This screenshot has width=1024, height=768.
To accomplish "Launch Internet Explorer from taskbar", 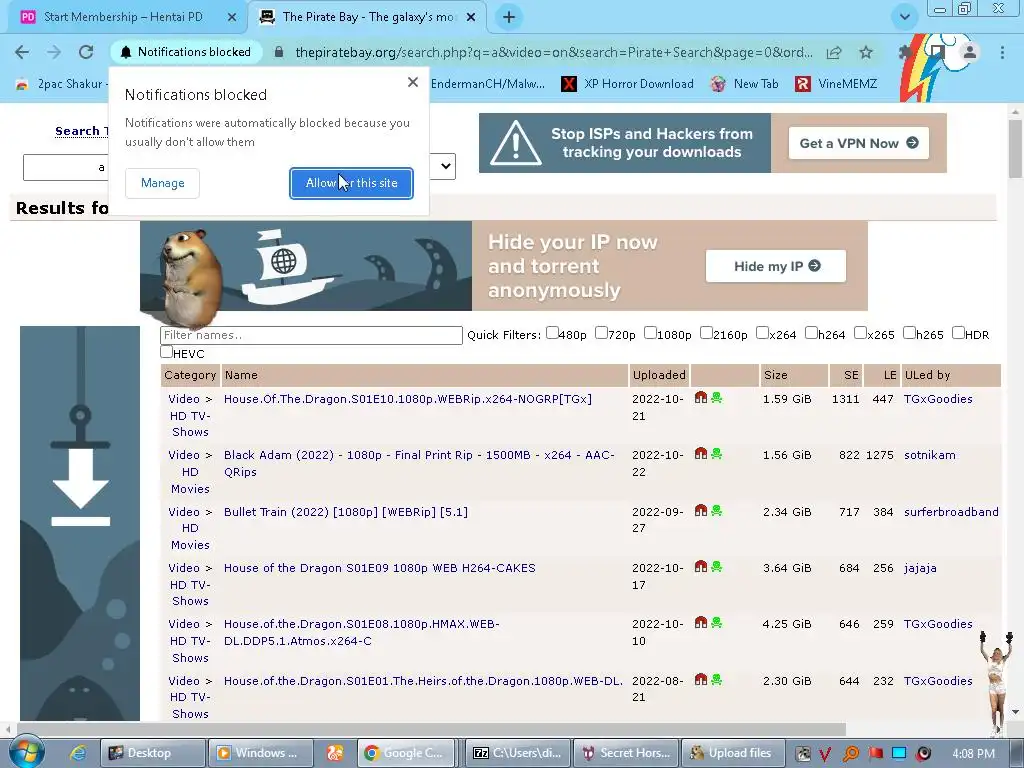I will click(78, 753).
